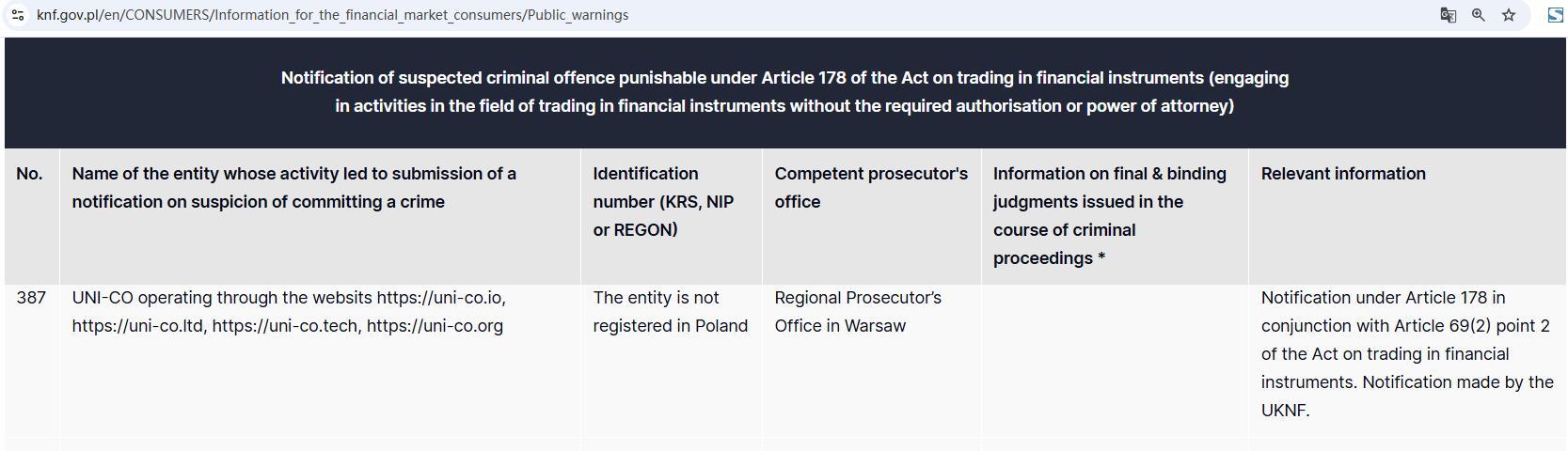Click the 'Identification number (KRS, NIP or REGON)' header
Image resolution: width=1568 pixels, height=451 pixels.
point(663,202)
